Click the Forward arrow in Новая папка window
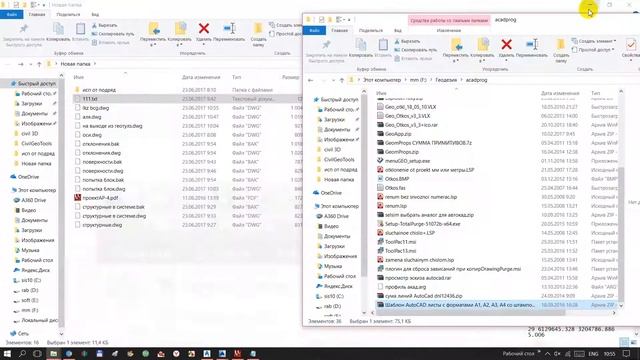 [x=20, y=64]
